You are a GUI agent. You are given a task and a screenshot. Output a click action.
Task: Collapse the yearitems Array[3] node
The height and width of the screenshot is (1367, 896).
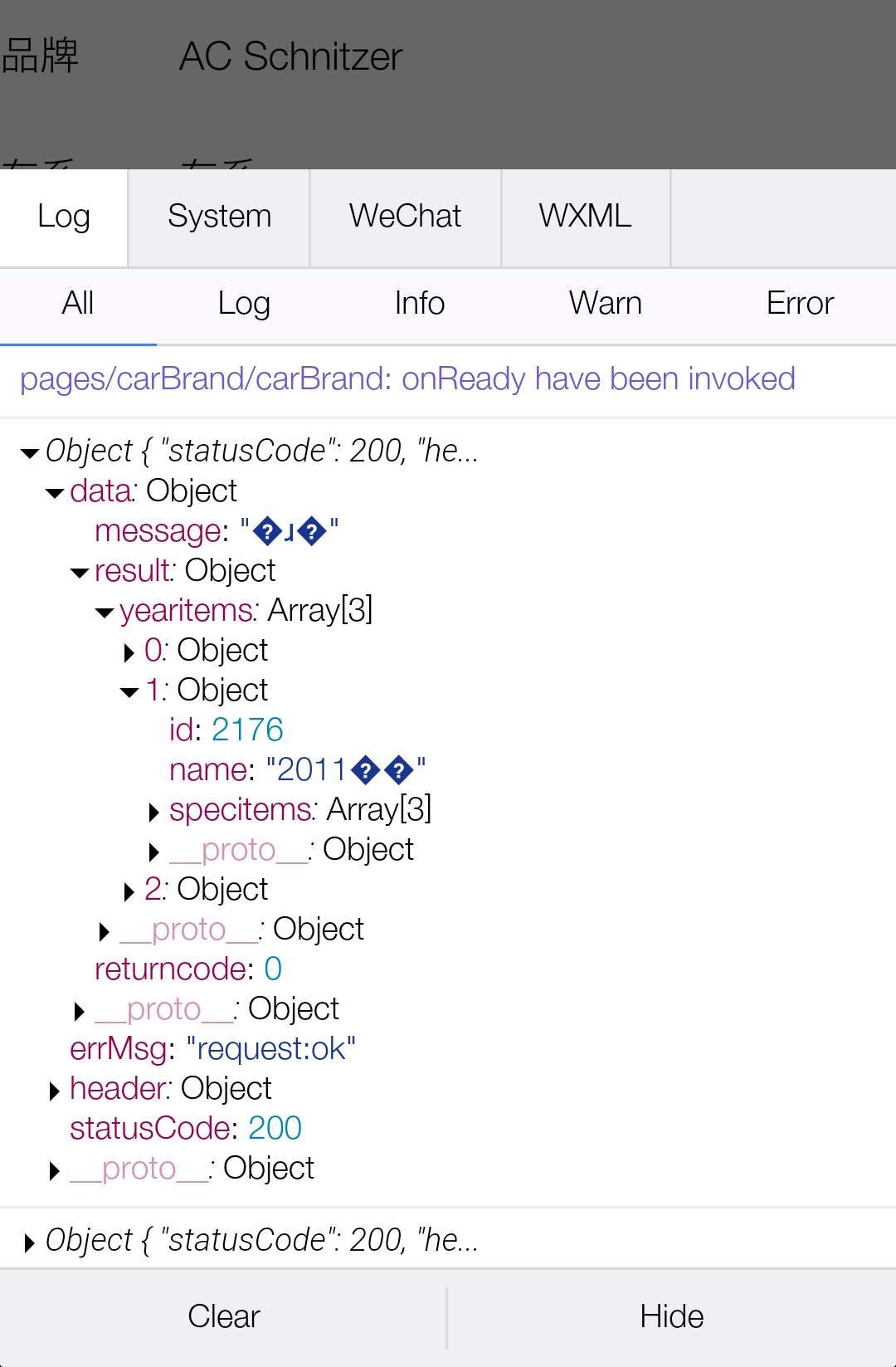[105, 613]
